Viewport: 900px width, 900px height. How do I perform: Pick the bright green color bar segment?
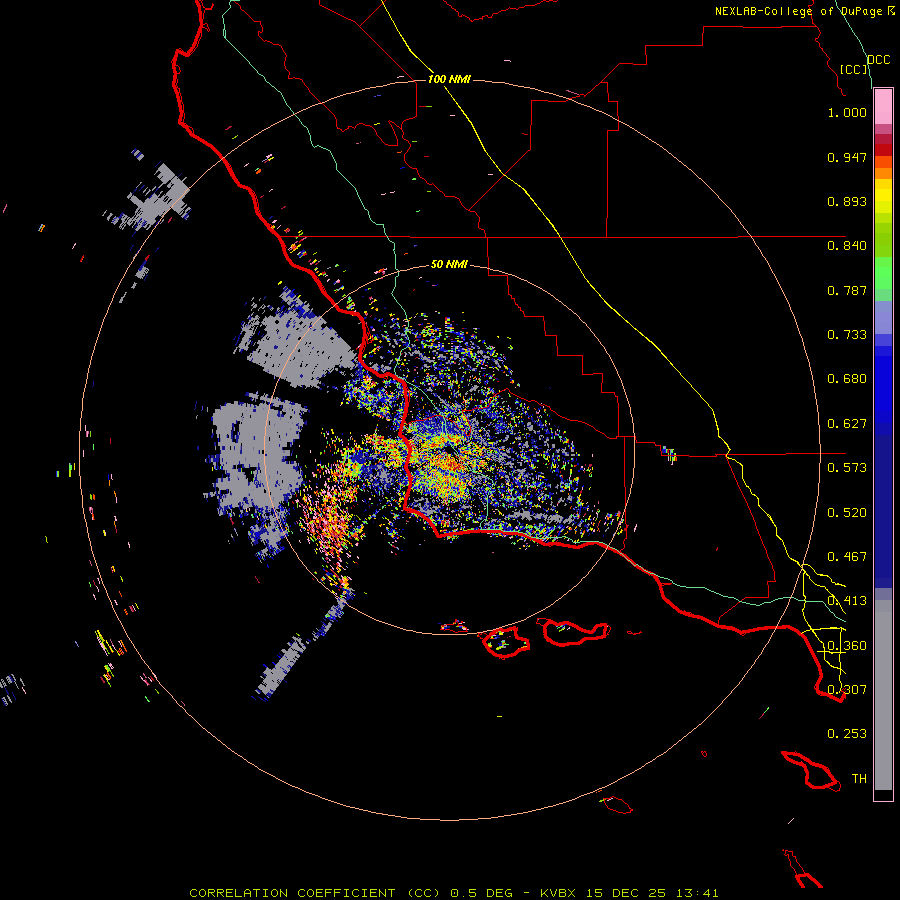coord(883,273)
